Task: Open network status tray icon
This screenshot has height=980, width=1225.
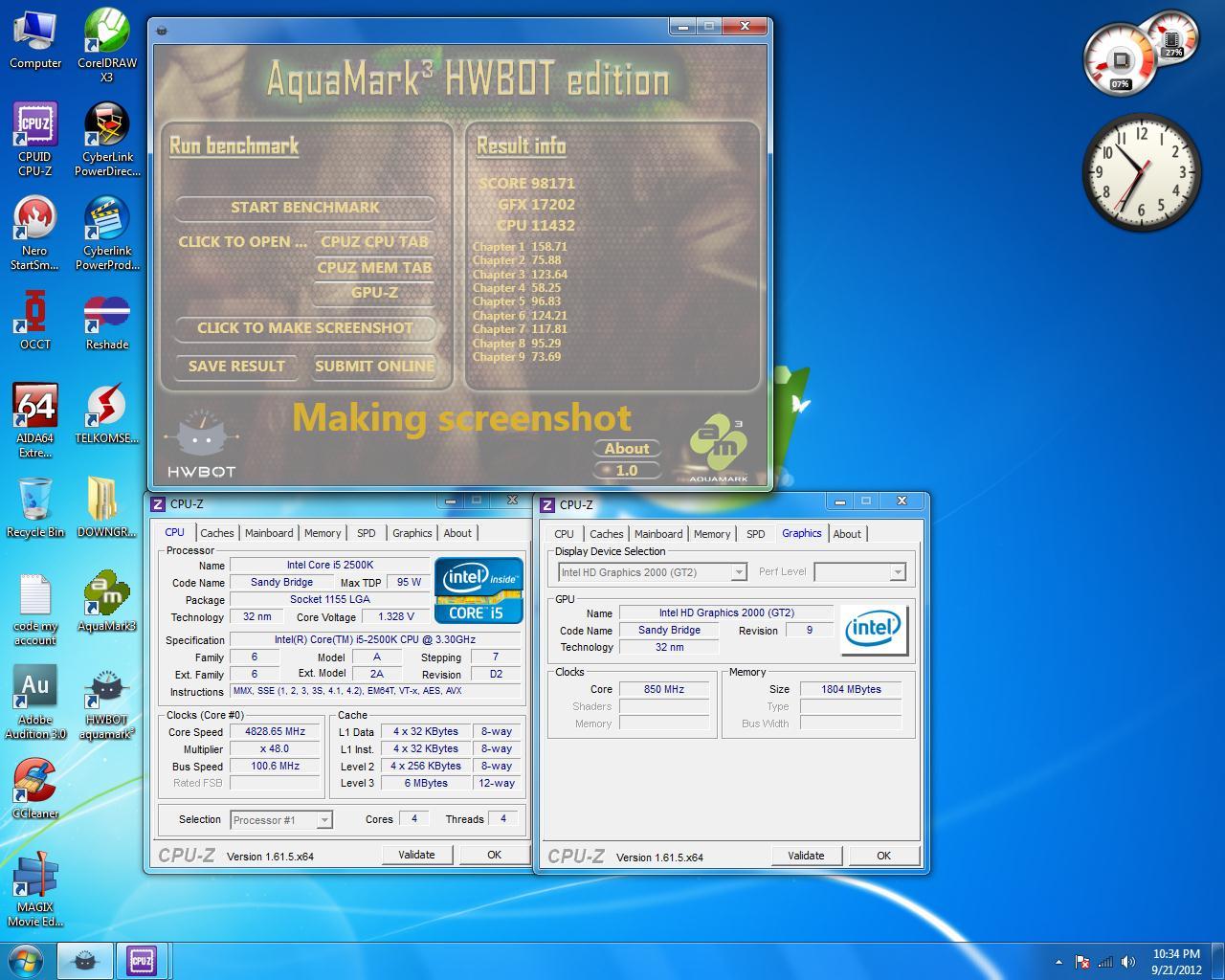Action: (x=1105, y=962)
